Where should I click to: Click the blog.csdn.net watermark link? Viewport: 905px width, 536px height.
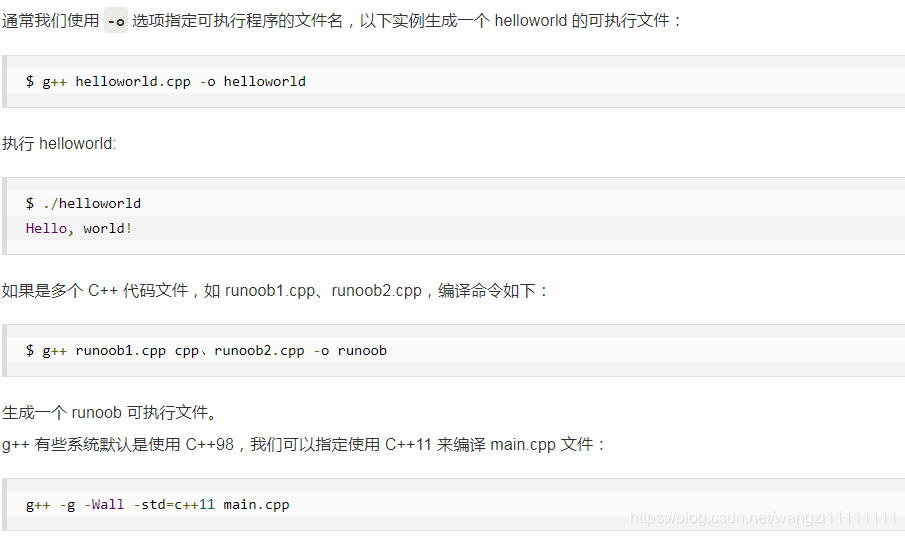click(763, 518)
